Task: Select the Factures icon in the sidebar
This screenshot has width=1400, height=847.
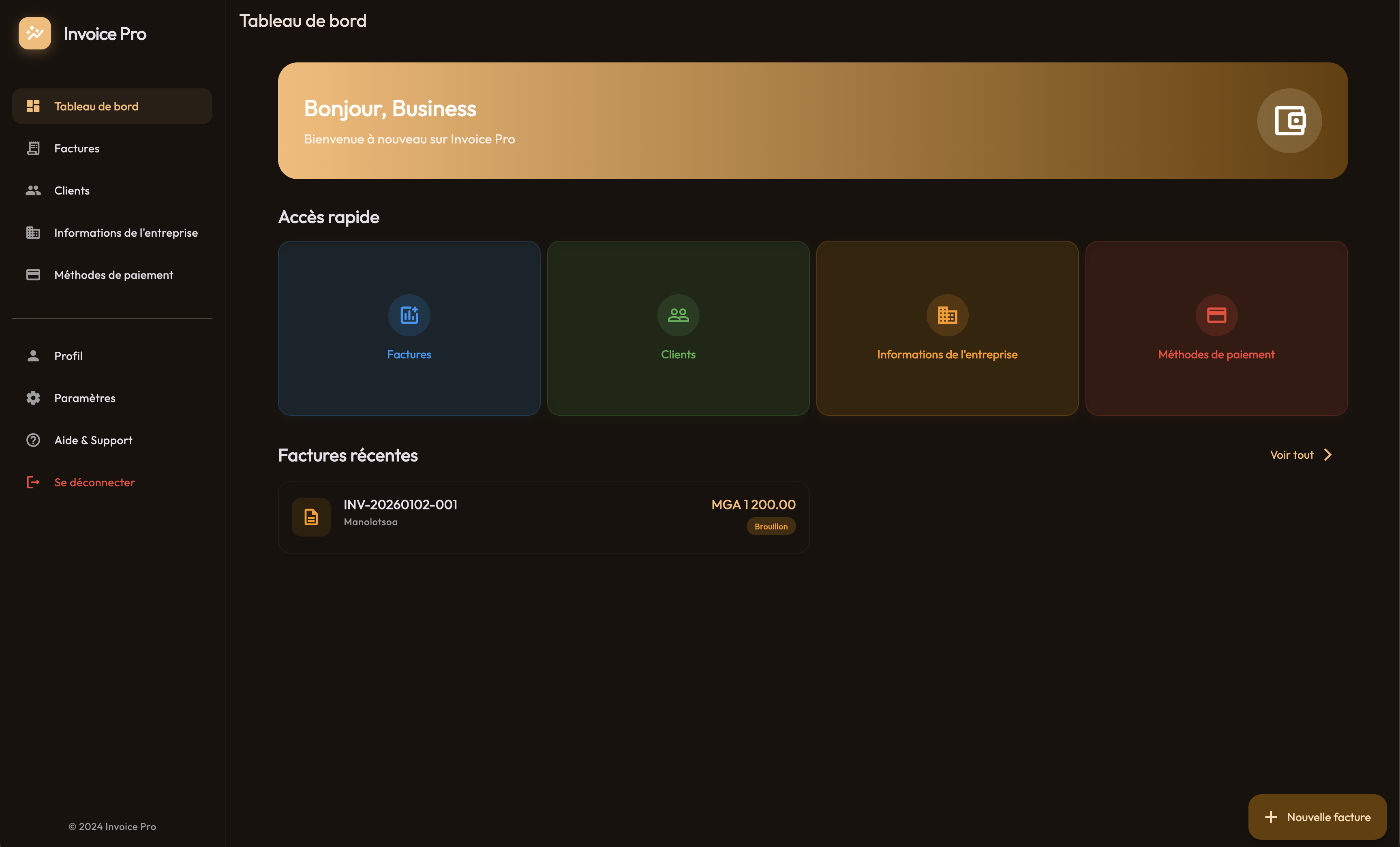Action: [33, 148]
